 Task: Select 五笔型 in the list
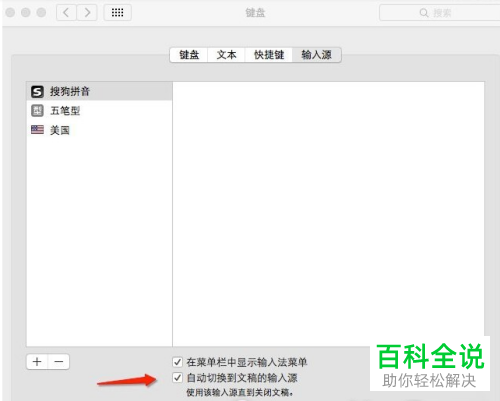point(99,111)
